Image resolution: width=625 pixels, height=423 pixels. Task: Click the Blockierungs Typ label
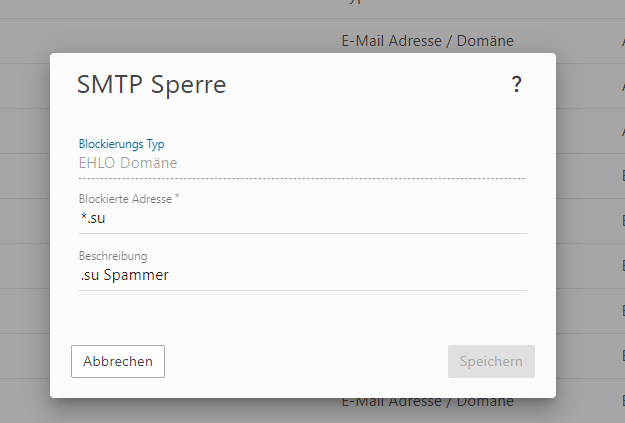121,143
